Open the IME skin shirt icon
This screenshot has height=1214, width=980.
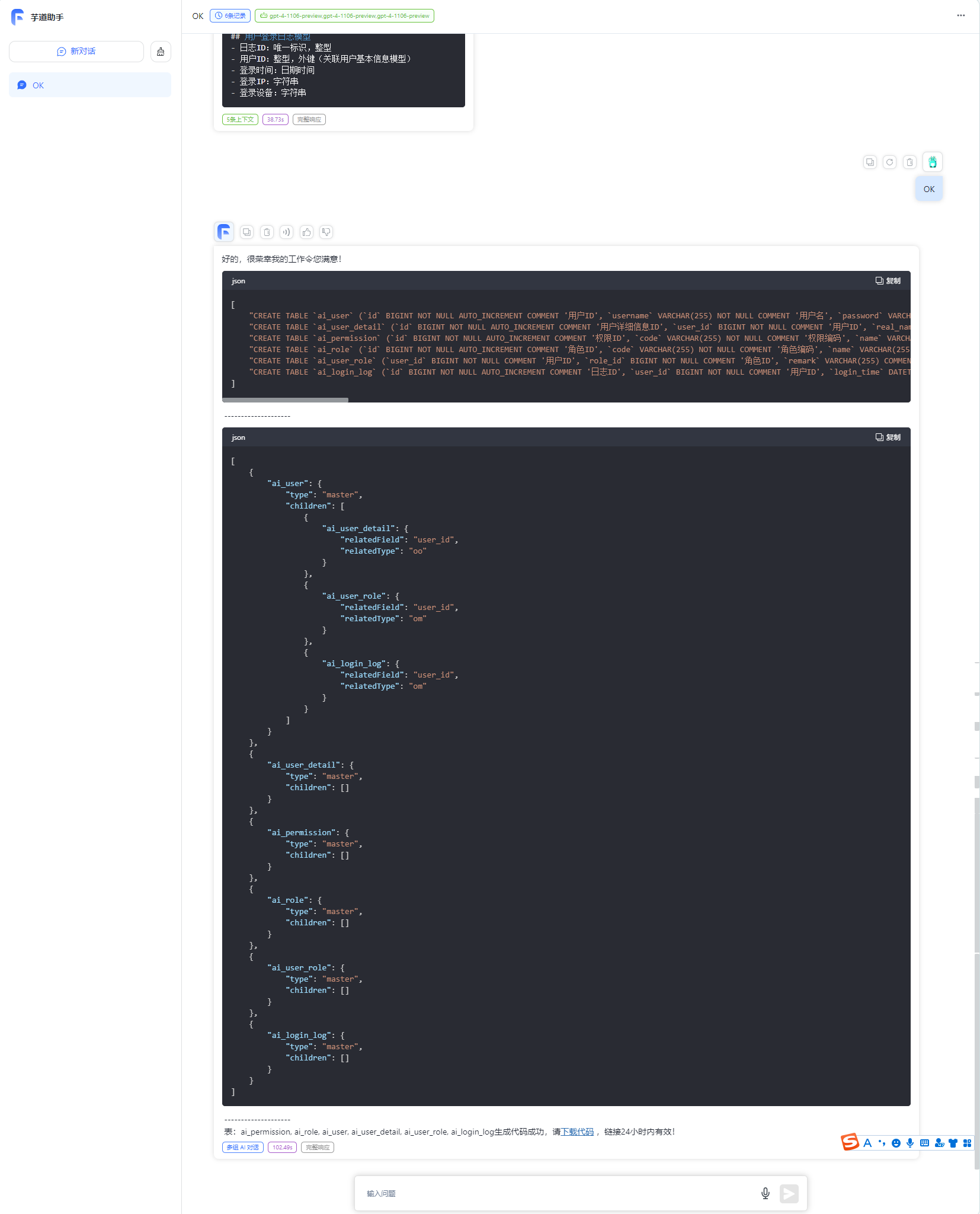953,1143
